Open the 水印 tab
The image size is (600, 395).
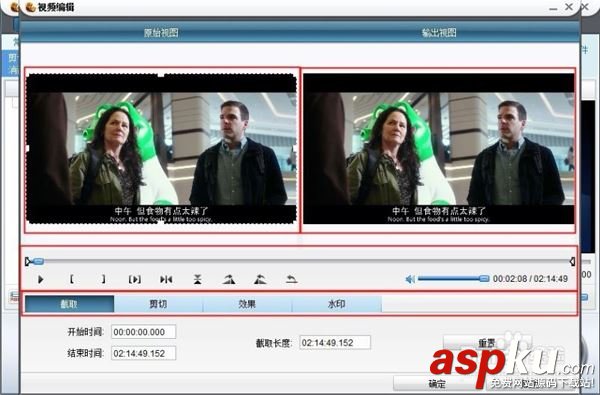point(337,304)
